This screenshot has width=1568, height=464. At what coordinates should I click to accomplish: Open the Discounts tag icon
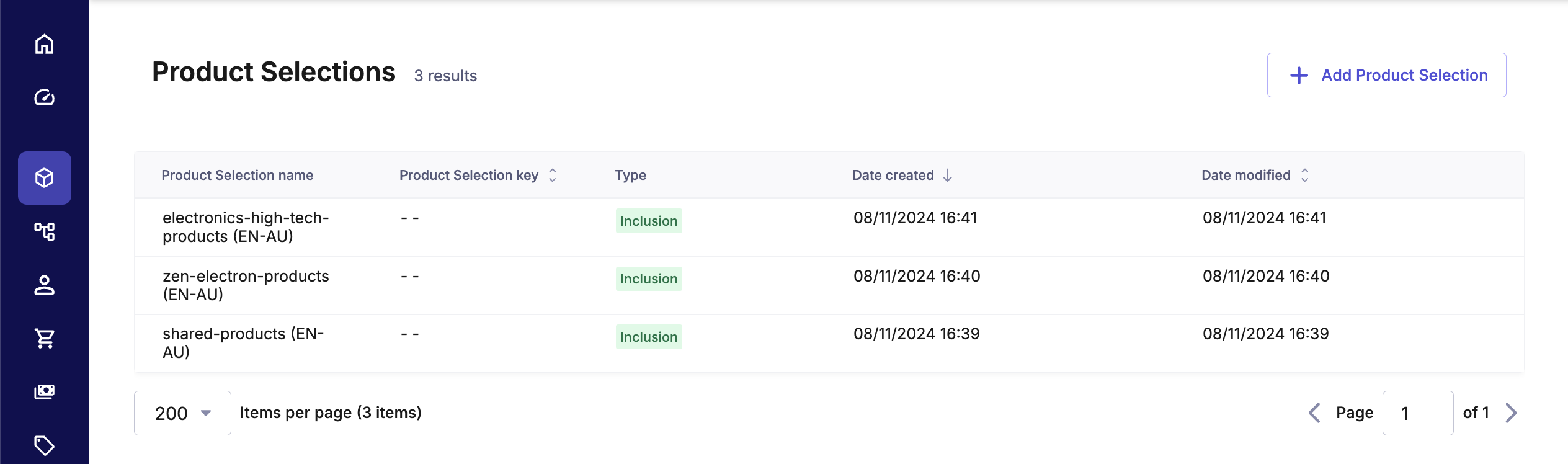point(44,445)
